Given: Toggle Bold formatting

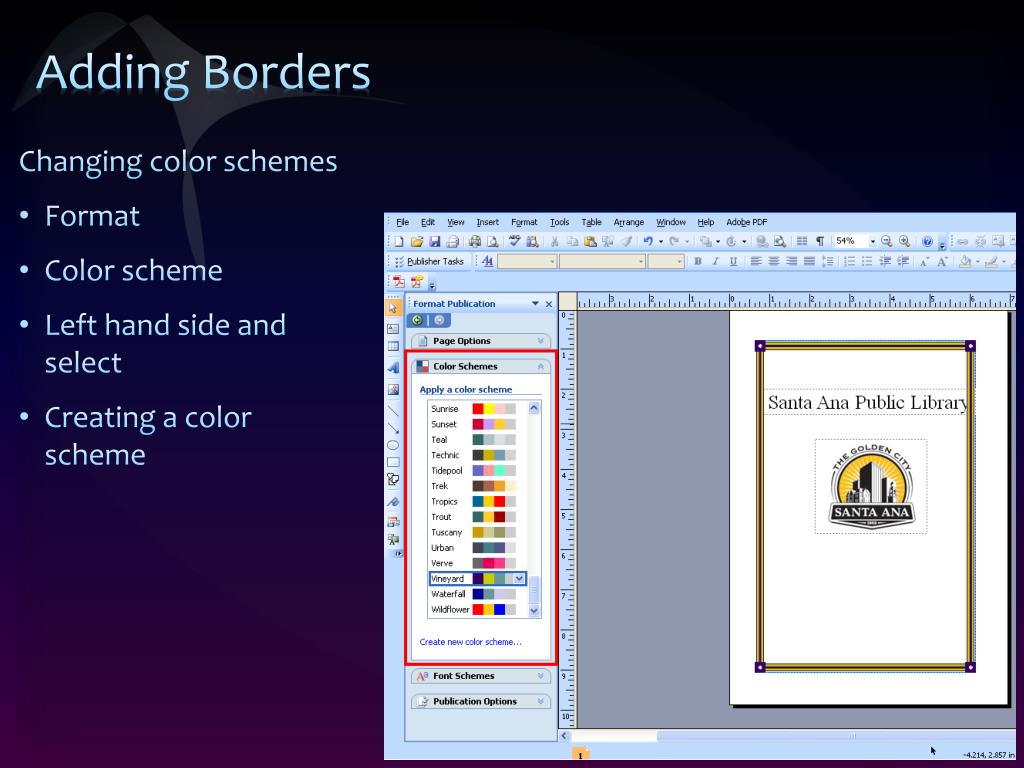Looking at the screenshot, I should [x=697, y=261].
